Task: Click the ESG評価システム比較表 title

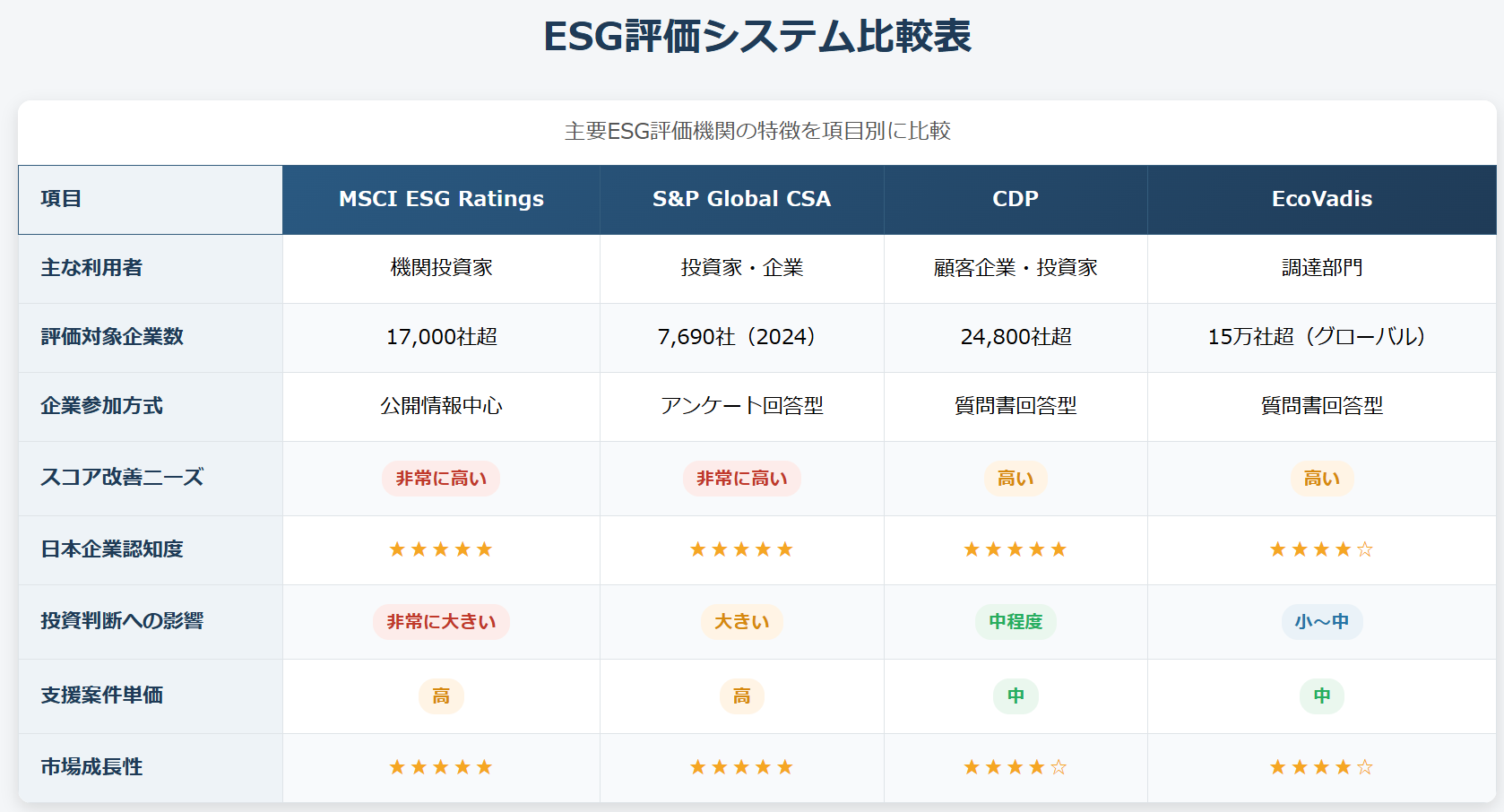Action: point(757,37)
